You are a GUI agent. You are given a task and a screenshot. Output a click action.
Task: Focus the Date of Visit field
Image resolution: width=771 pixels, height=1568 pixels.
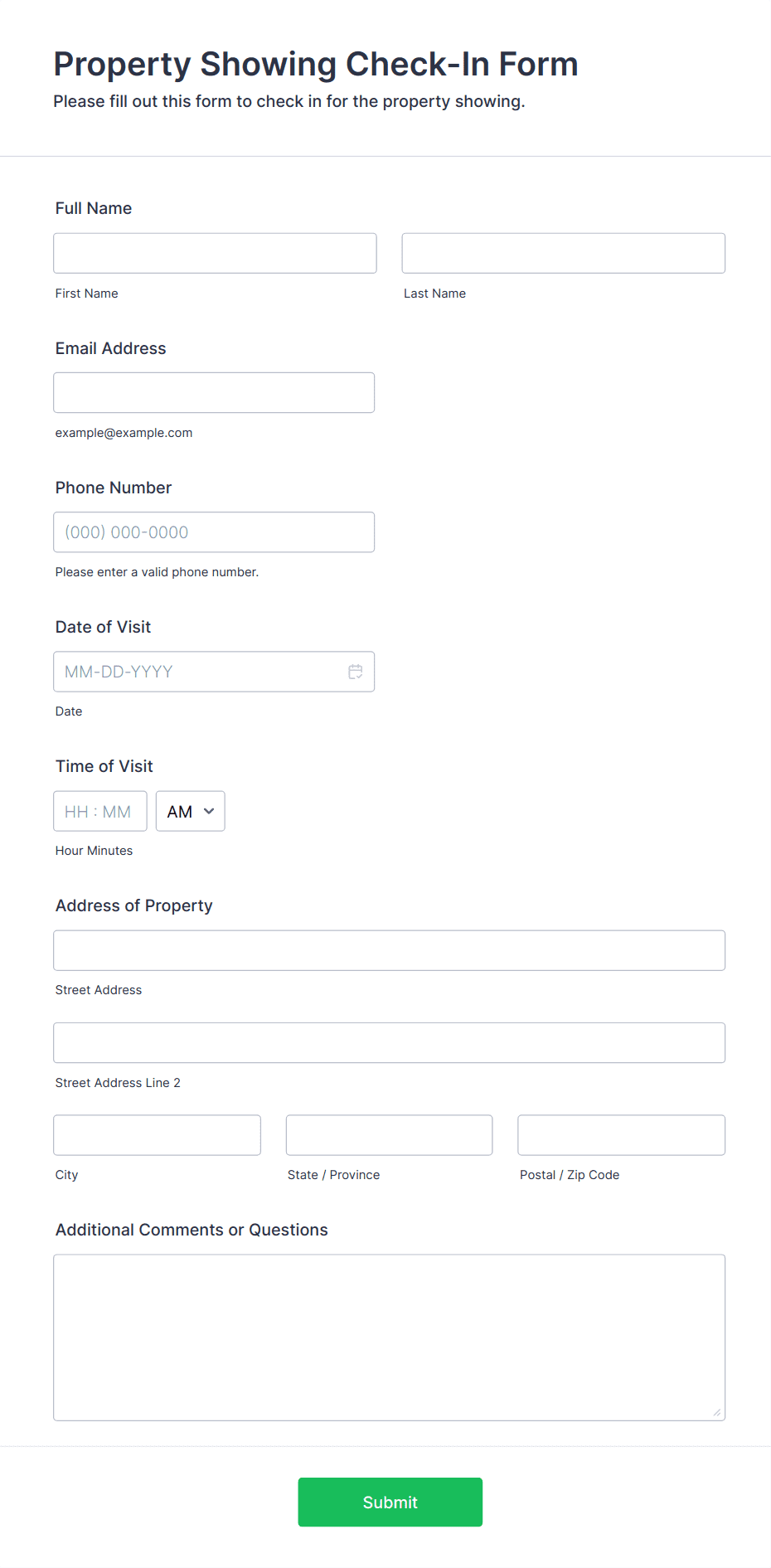pyautogui.click(x=199, y=672)
